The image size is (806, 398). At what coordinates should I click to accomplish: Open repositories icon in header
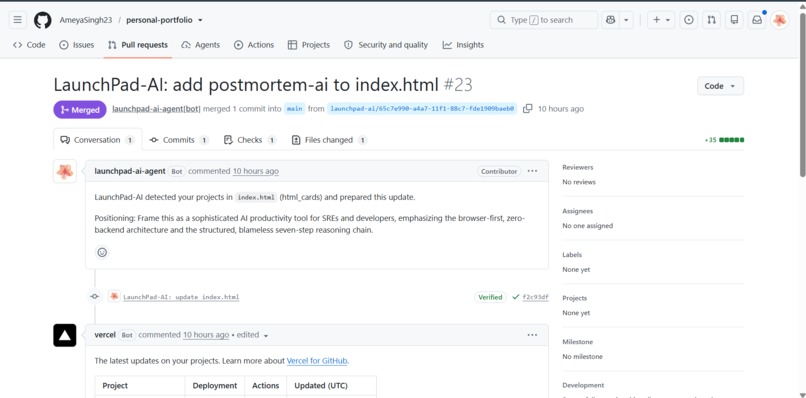pyautogui.click(x=734, y=20)
